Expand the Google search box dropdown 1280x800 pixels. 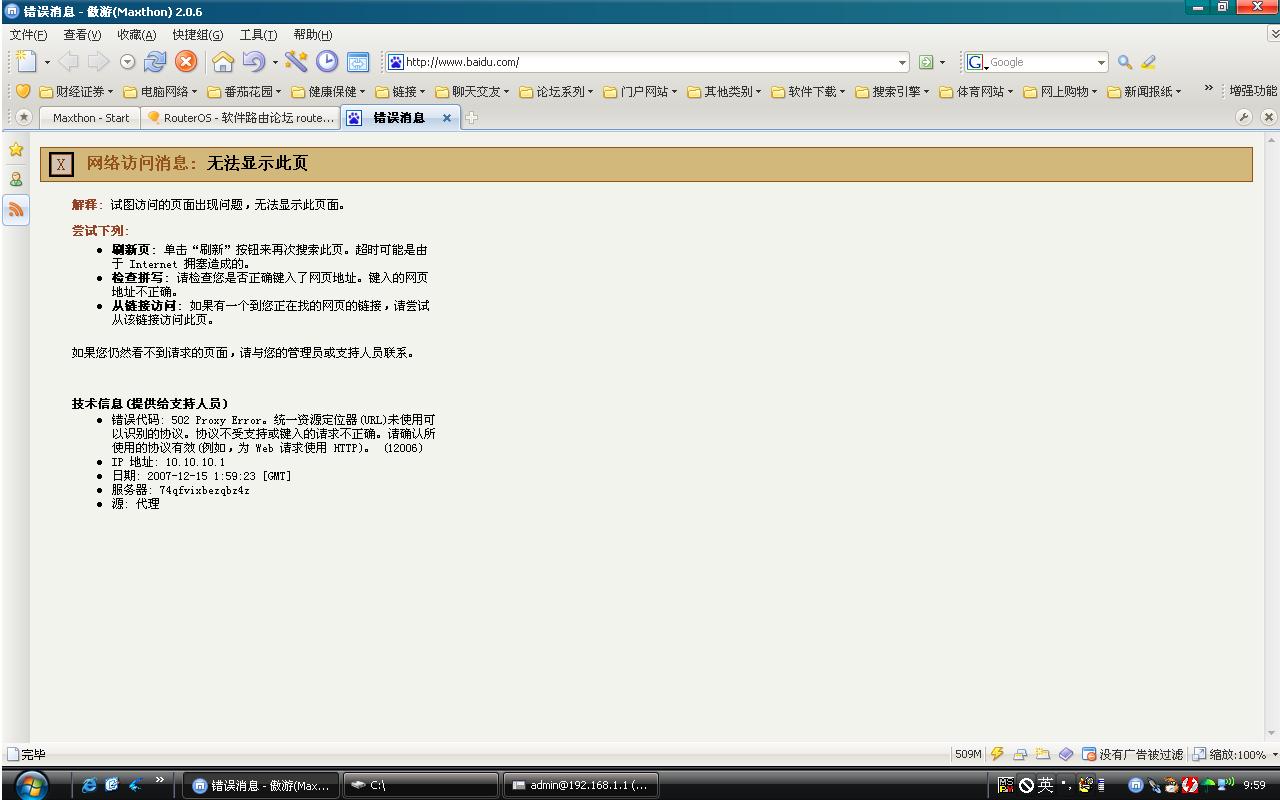coord(1101,62)
